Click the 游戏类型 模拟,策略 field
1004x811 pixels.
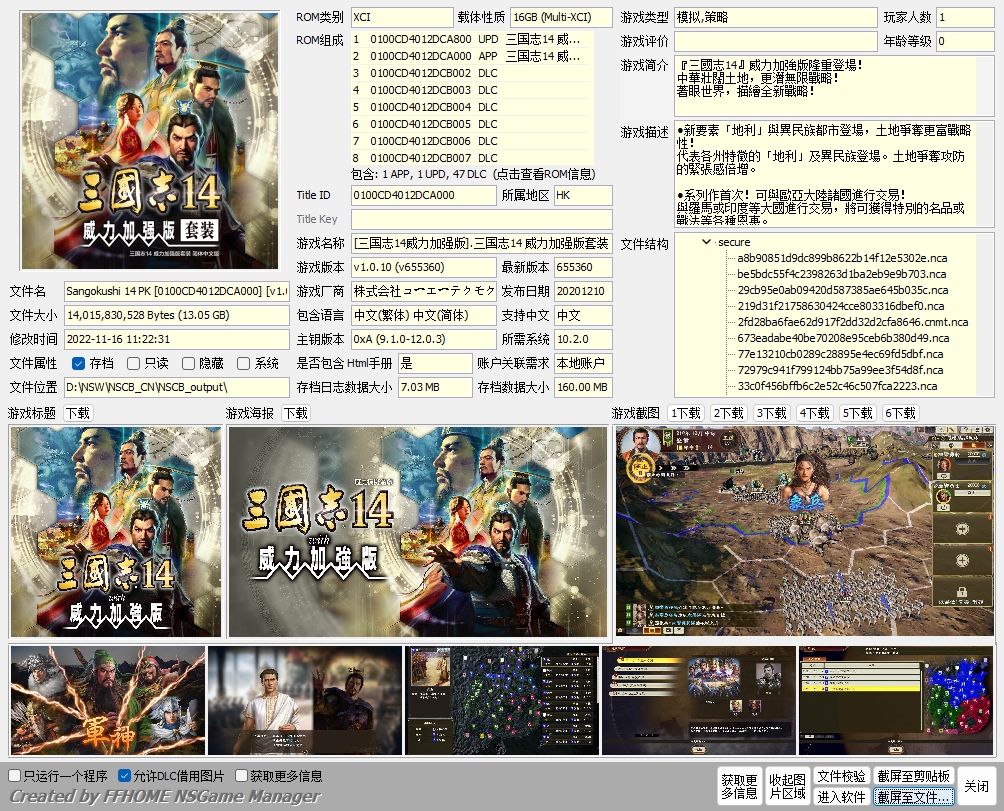(775, 17)
